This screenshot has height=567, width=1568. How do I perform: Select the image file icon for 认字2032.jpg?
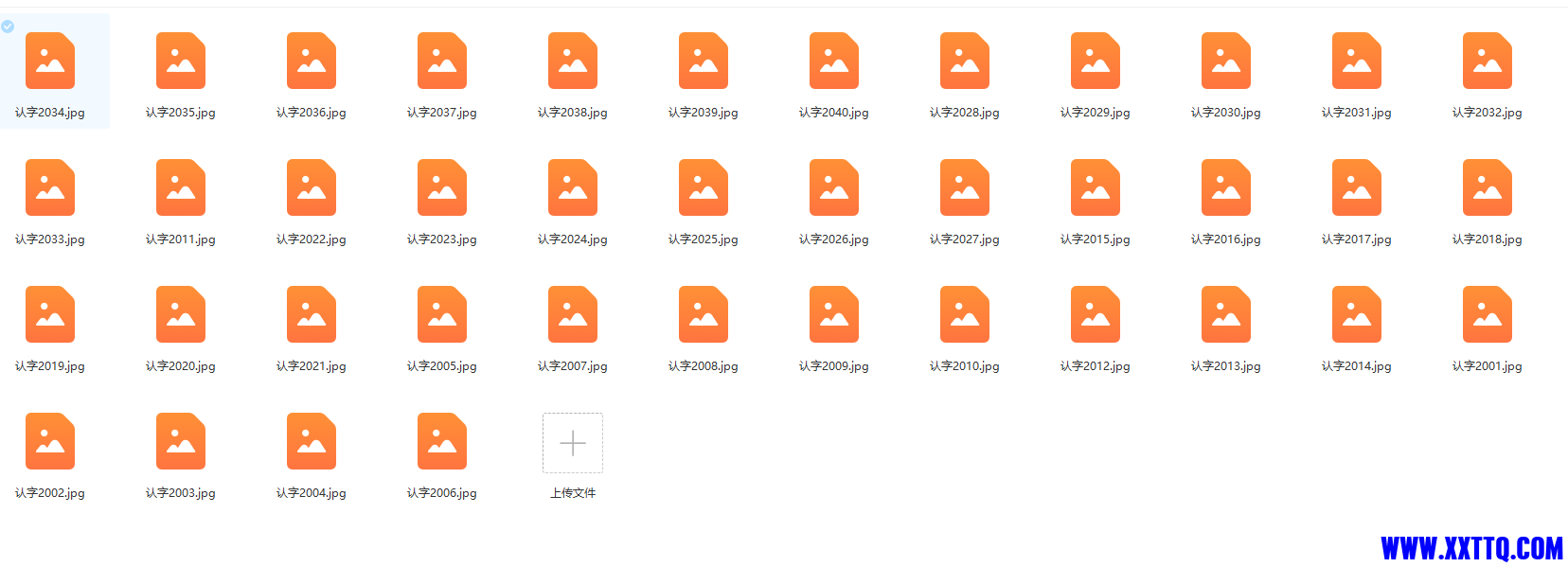coord(1488,61)
